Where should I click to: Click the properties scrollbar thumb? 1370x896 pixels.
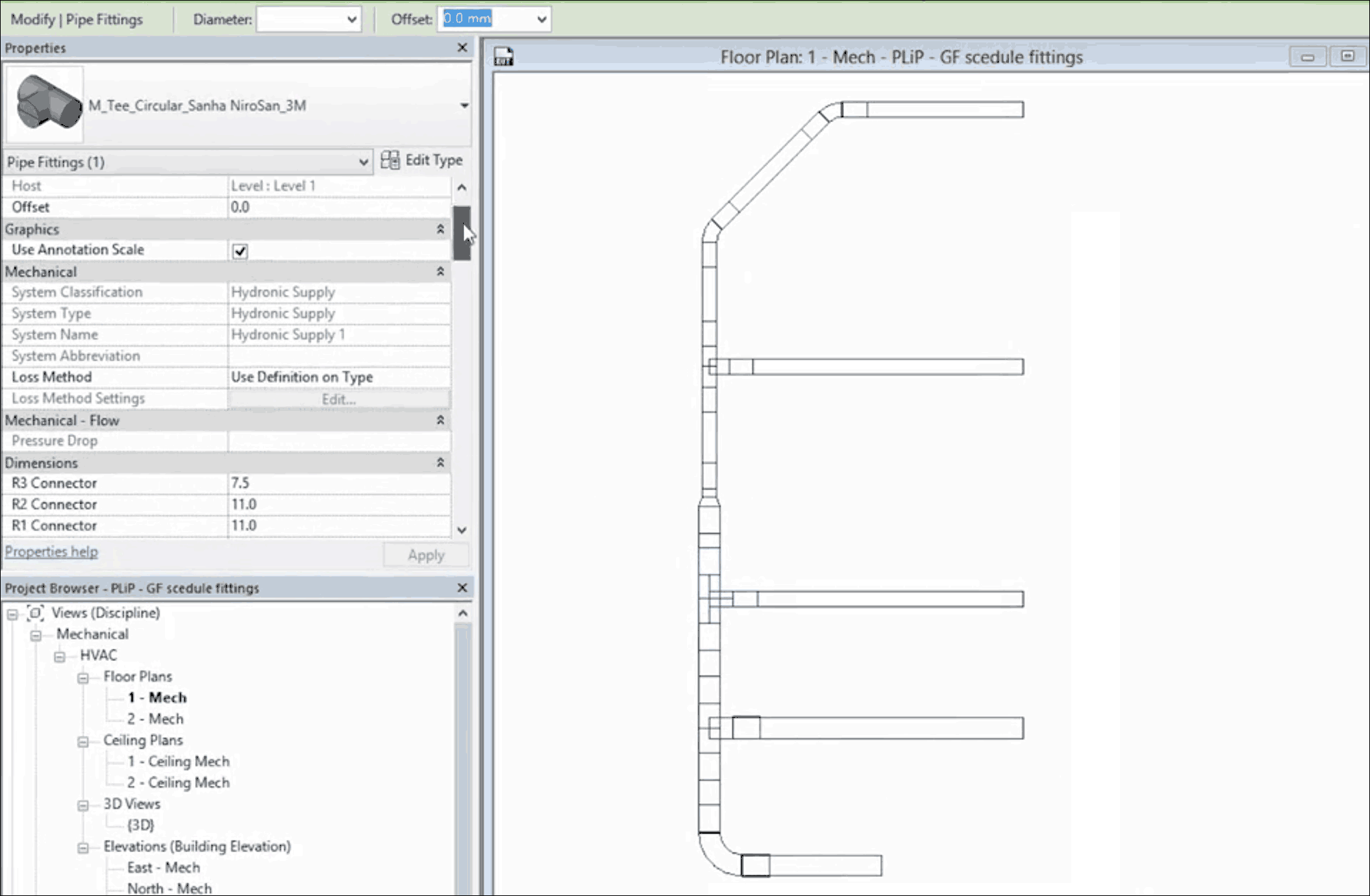tap(462, 233)
